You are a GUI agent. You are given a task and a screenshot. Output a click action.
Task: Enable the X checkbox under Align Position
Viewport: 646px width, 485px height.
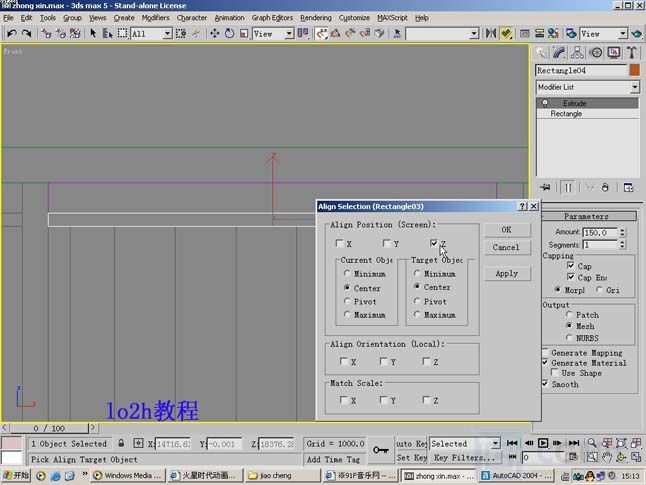click(x=339, y=244)
